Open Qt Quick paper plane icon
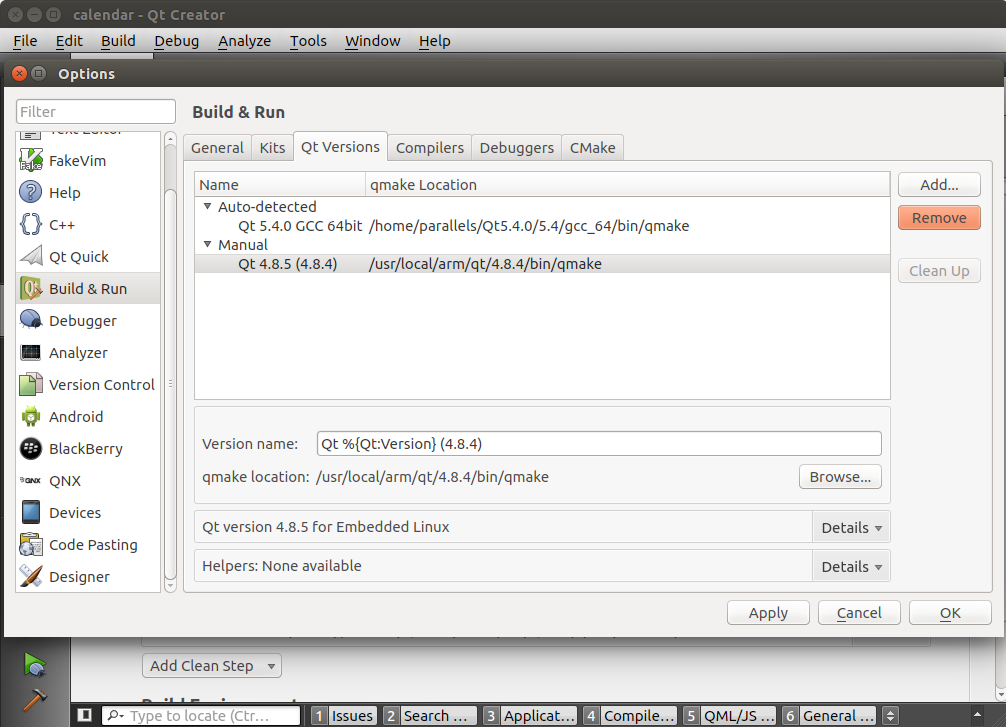 (31, 257)
